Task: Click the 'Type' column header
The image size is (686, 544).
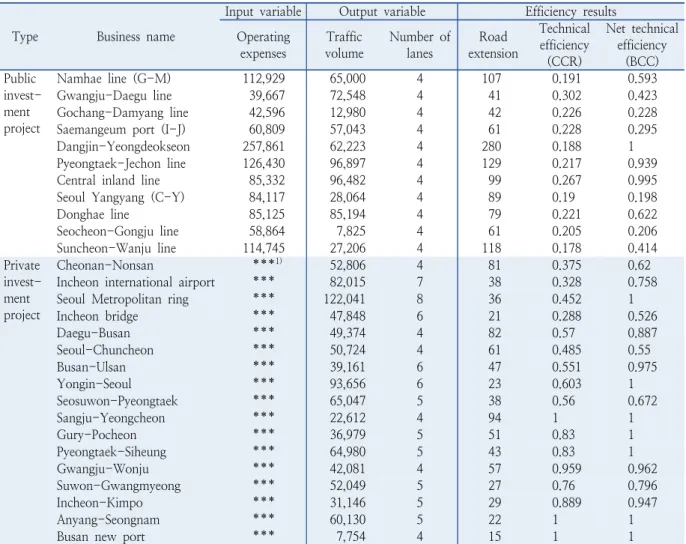Action: point(25,37)
